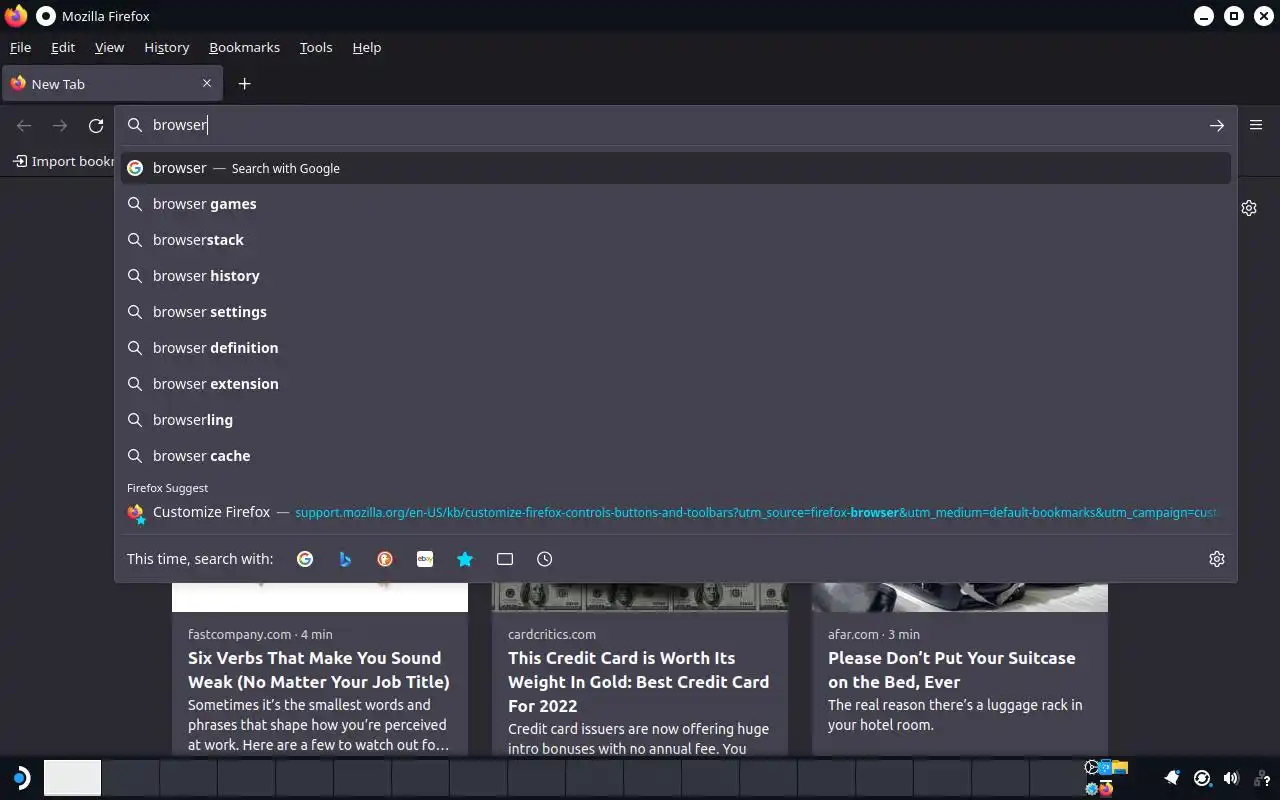Search with DuckDuckGo in one-off search row
The height and width of the screenshot is (800, 1280).
385,559
